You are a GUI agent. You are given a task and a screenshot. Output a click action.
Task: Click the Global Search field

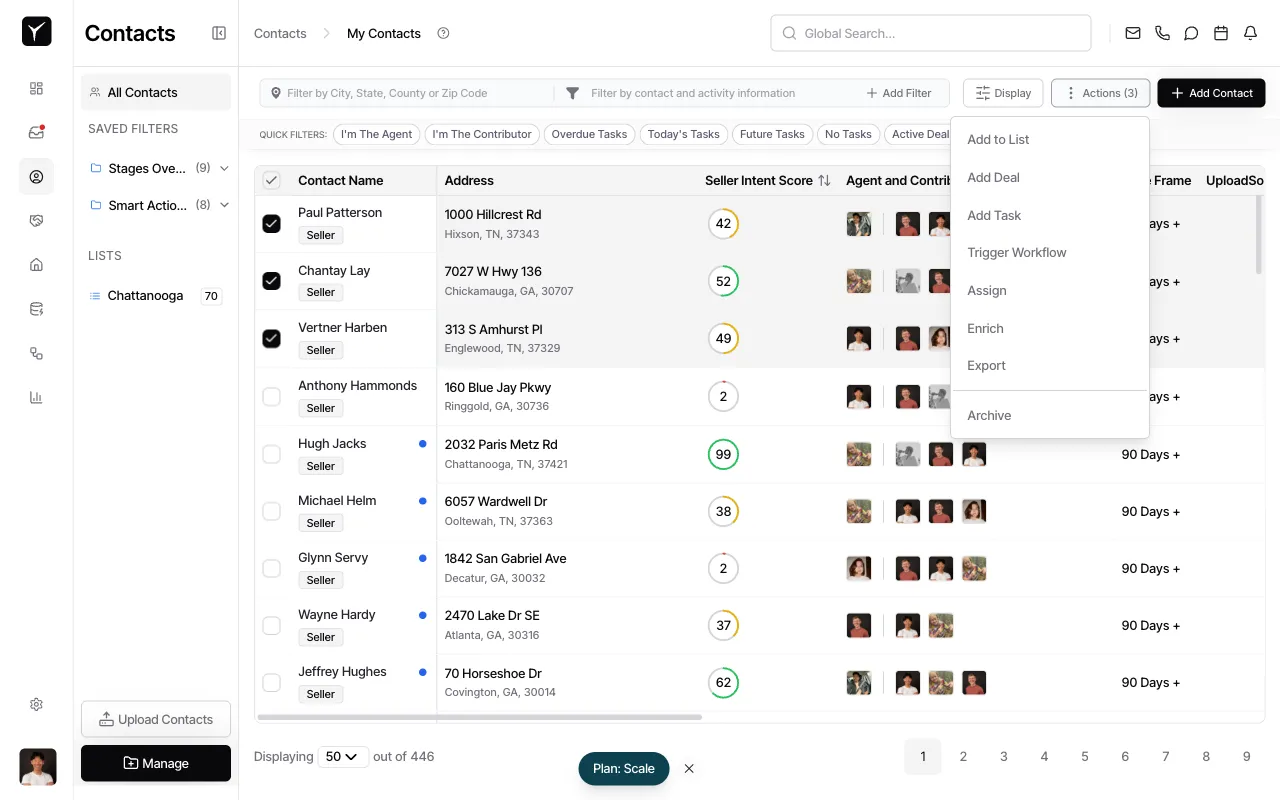tap(930, 33)
